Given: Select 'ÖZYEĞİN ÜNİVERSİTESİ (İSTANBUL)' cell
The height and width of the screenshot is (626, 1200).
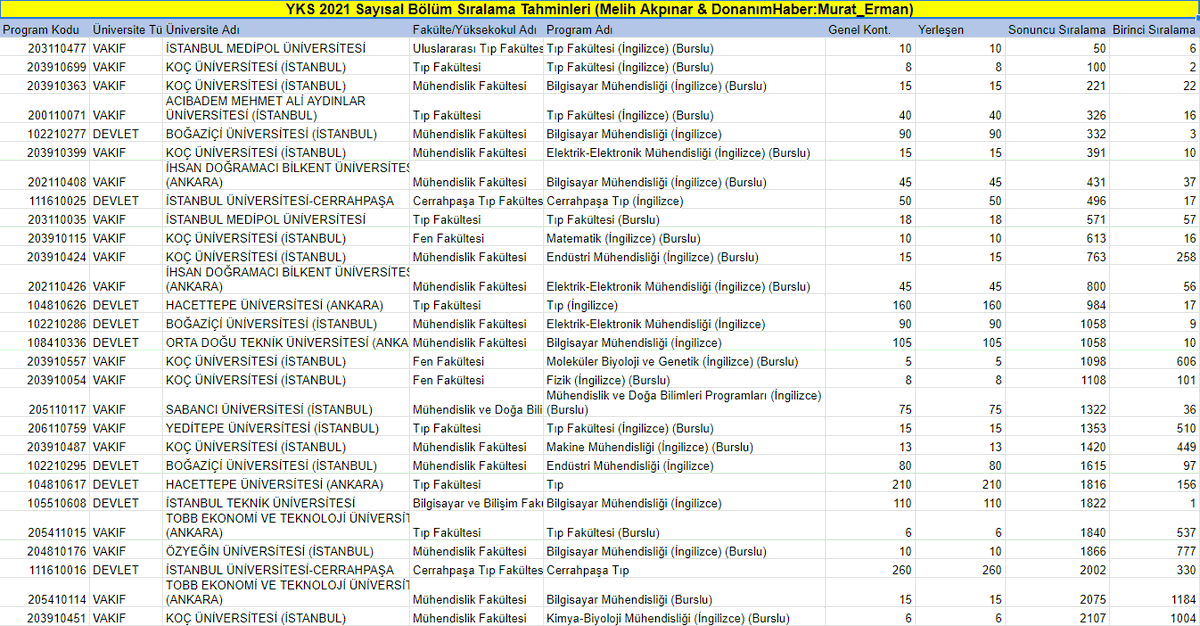Looking at the screenshot, I should point(286,551).
